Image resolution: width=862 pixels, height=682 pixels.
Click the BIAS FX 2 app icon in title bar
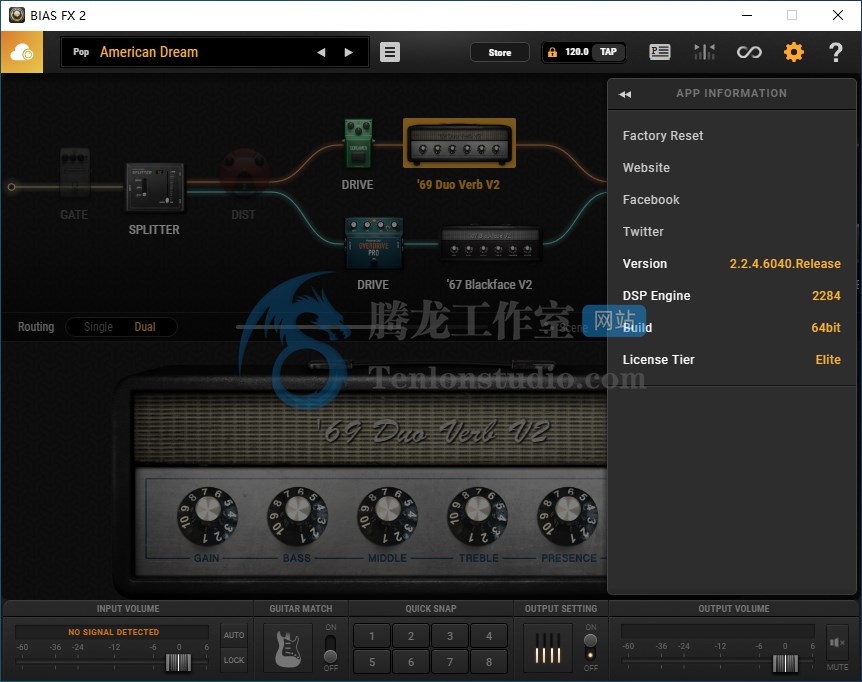(x=16, y=15)
